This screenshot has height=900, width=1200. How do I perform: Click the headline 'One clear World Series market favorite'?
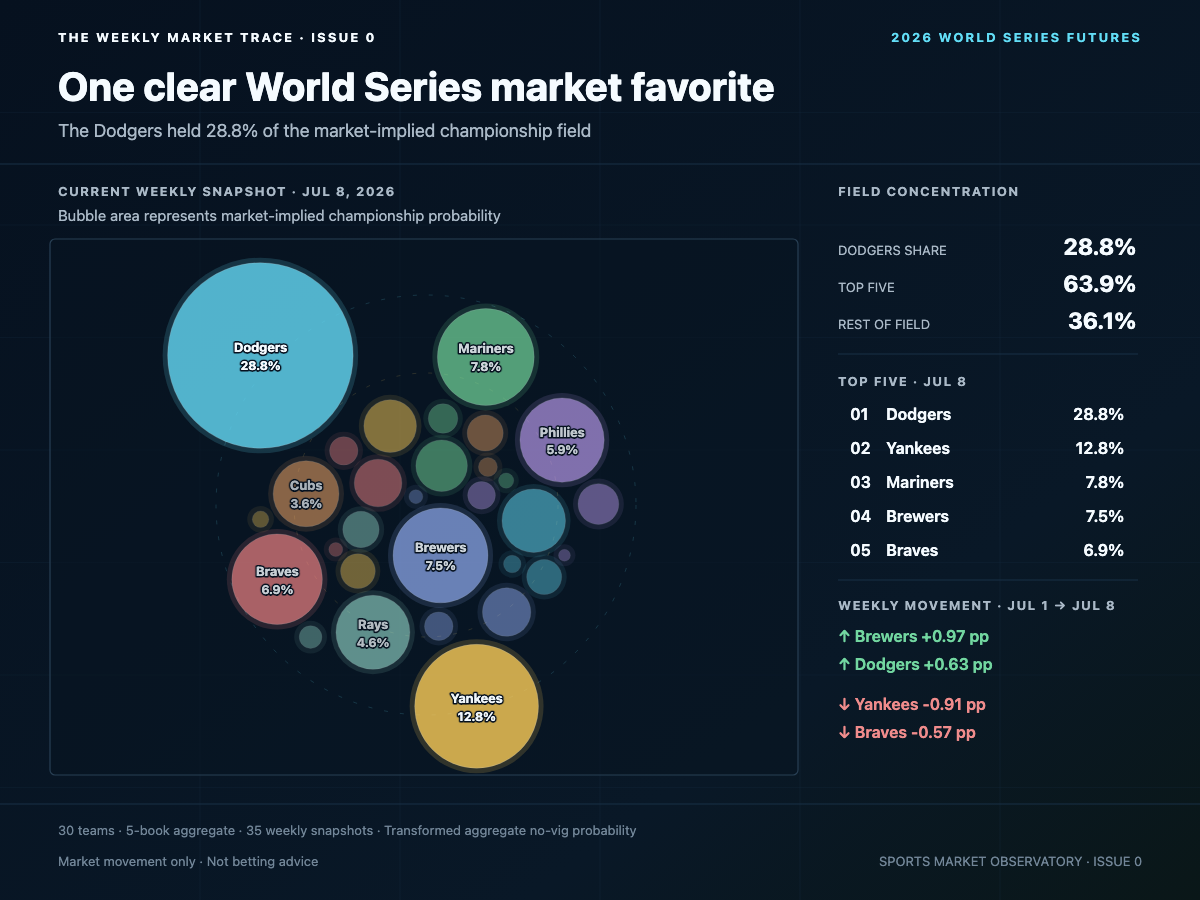416,88
